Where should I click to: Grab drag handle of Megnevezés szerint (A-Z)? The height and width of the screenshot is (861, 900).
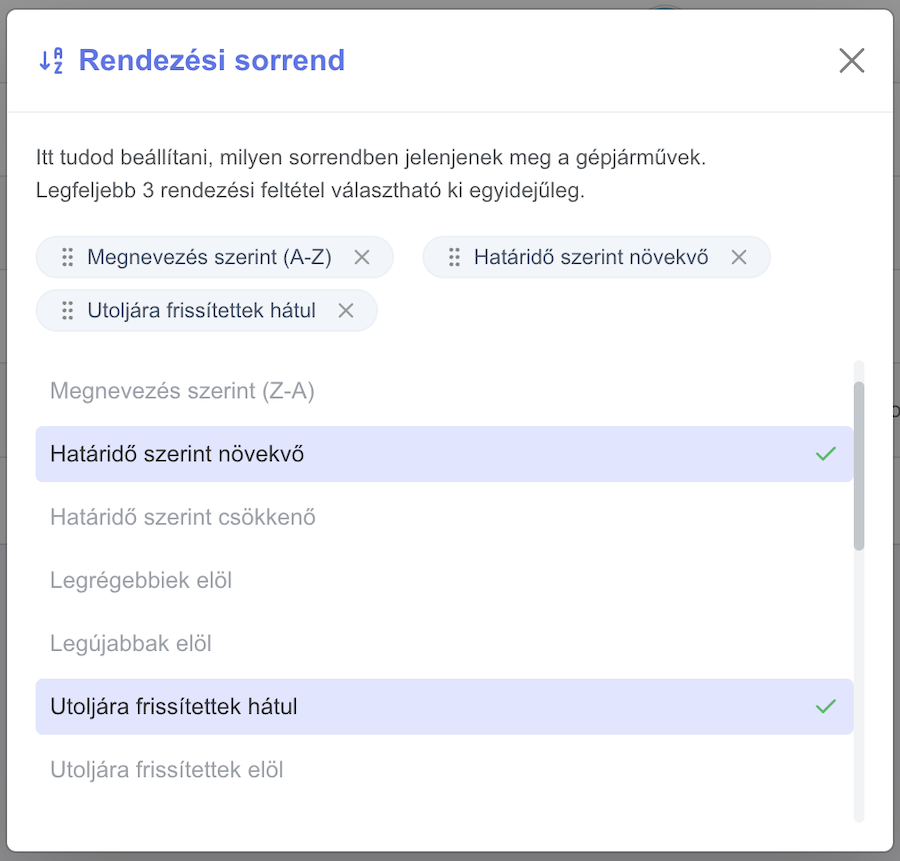click(x=68, y=257)
